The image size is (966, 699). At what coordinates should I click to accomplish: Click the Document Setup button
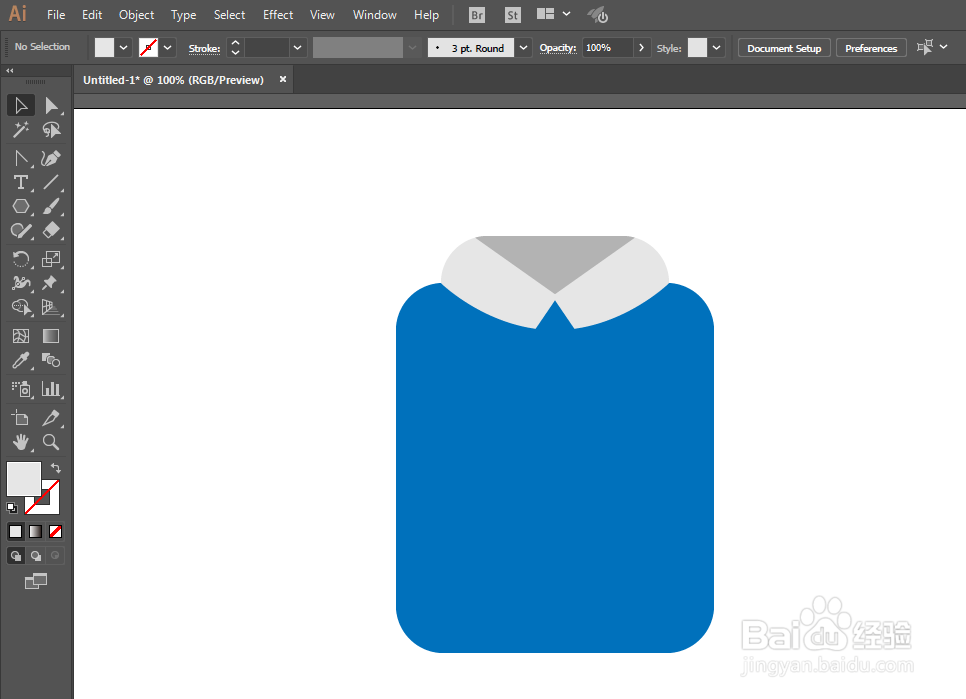[784, 48]
